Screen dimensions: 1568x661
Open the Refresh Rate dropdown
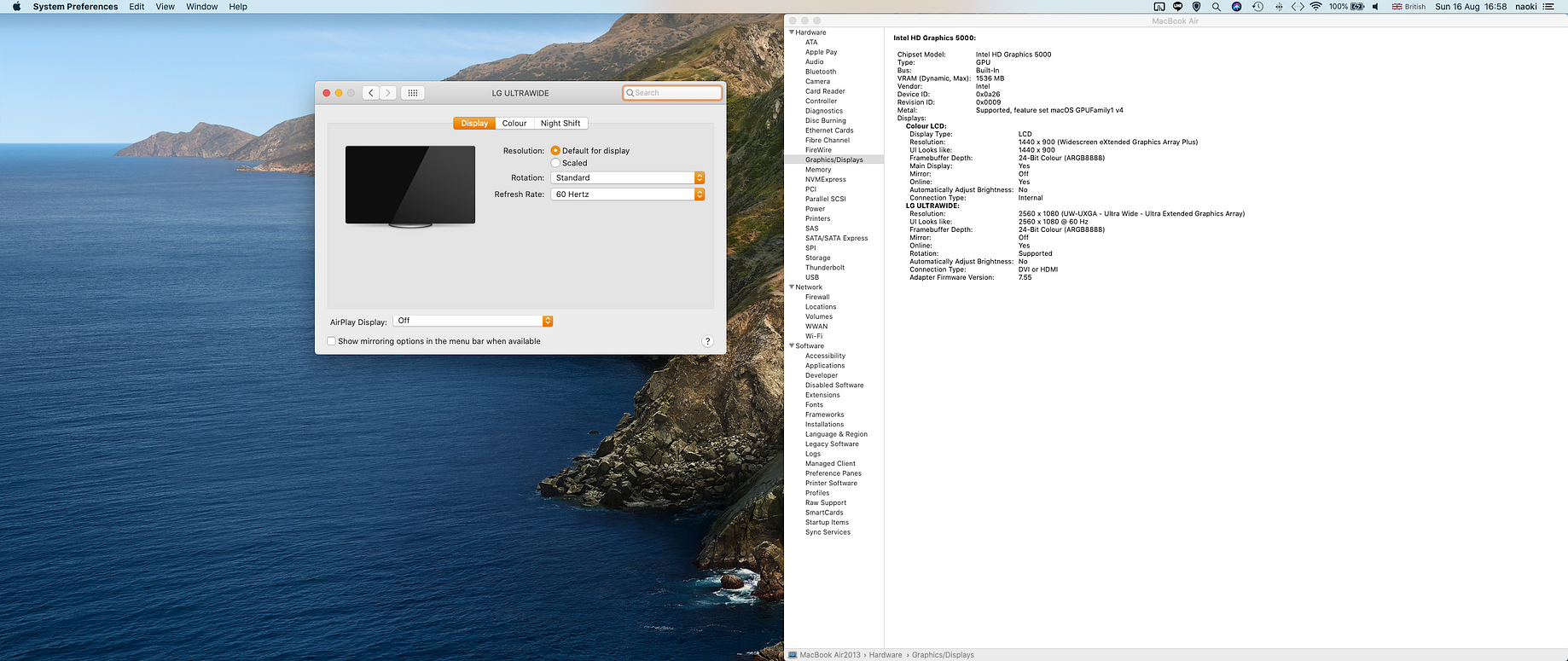pyautogui.click(x=628, y=194)
